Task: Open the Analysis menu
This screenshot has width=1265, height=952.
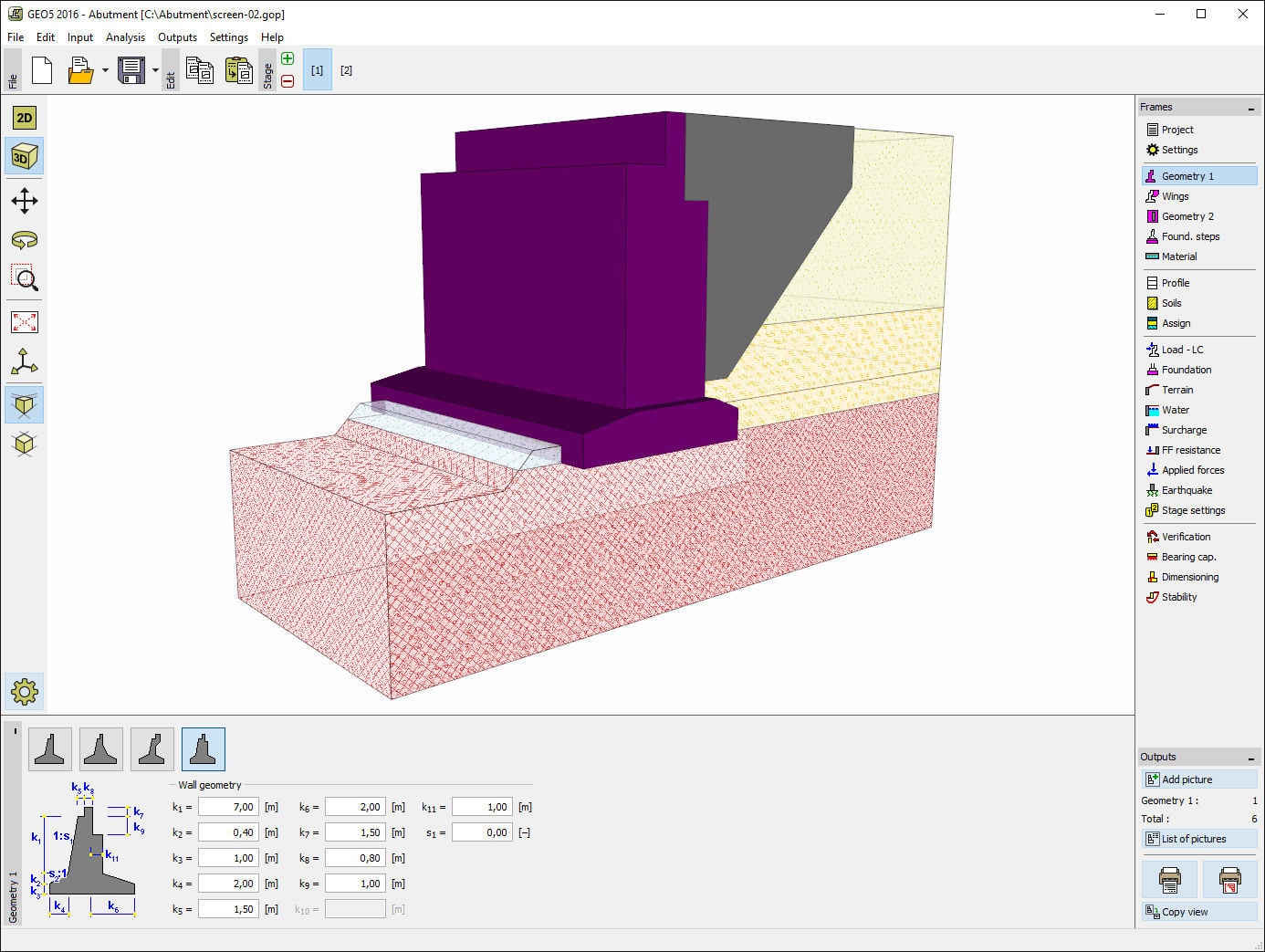Action: pos(125,37)
